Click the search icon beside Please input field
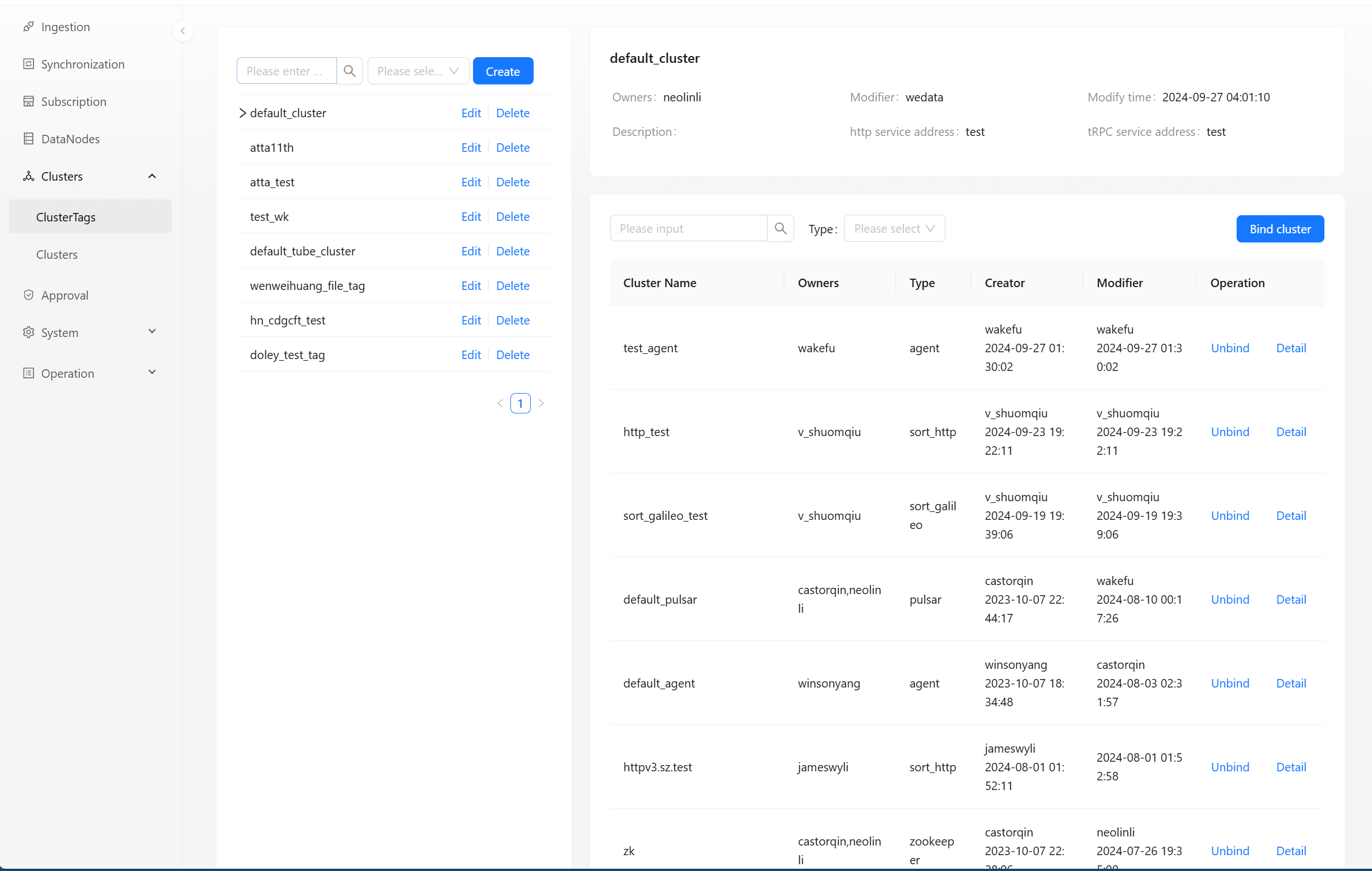The height and width of the screenshot is (871, 1372). point(780,228)
